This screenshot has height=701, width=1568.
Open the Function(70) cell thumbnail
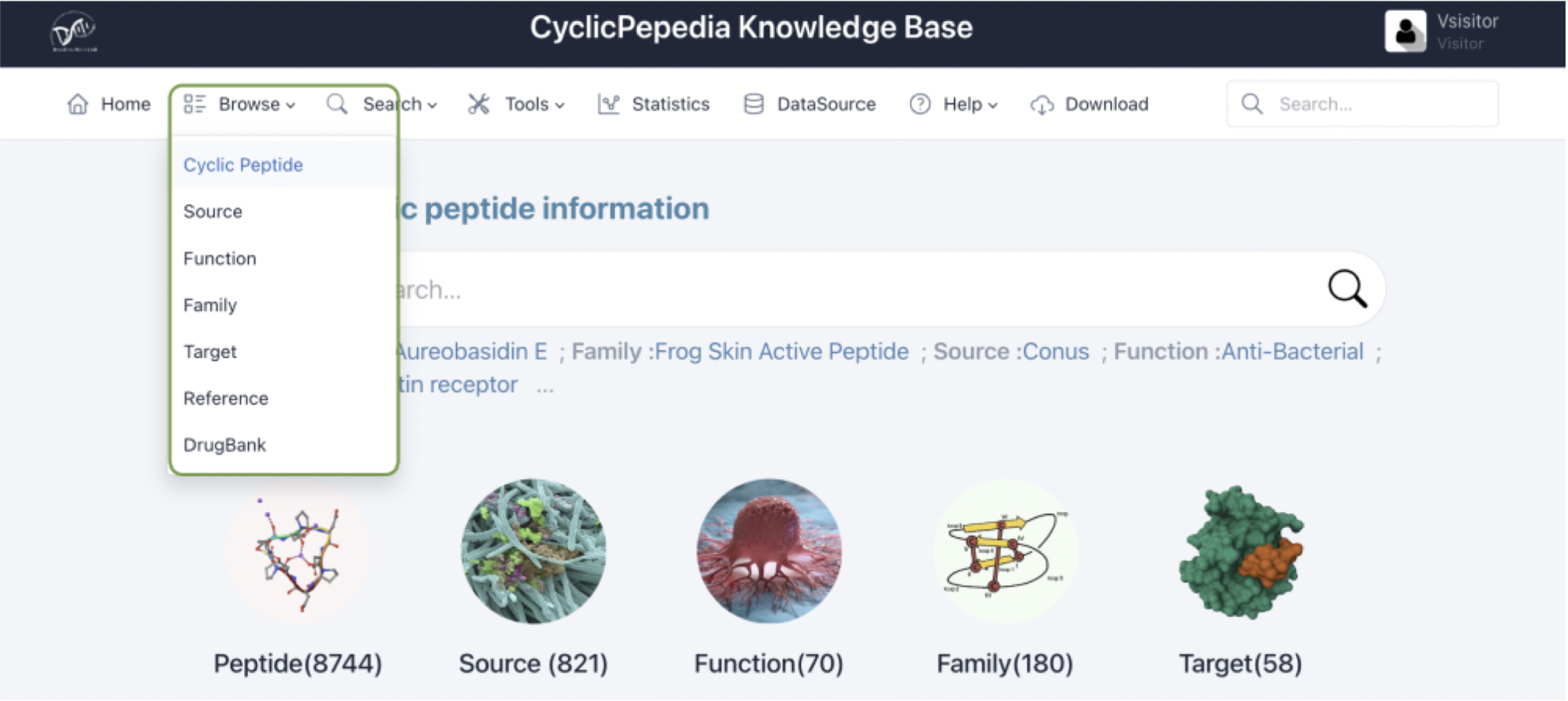[x=769, y=551]
